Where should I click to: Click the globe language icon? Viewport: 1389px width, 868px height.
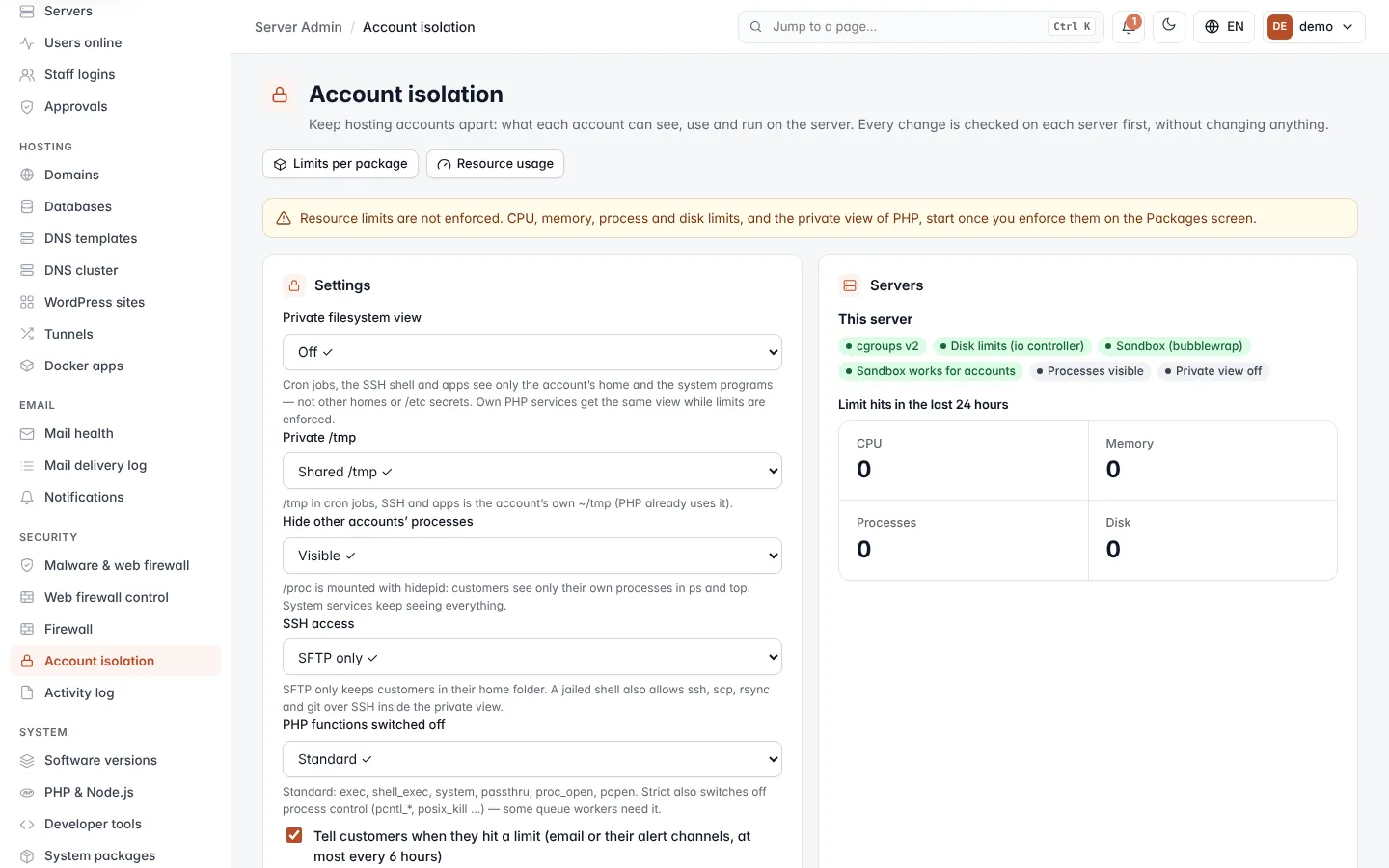pos(1212,27)
